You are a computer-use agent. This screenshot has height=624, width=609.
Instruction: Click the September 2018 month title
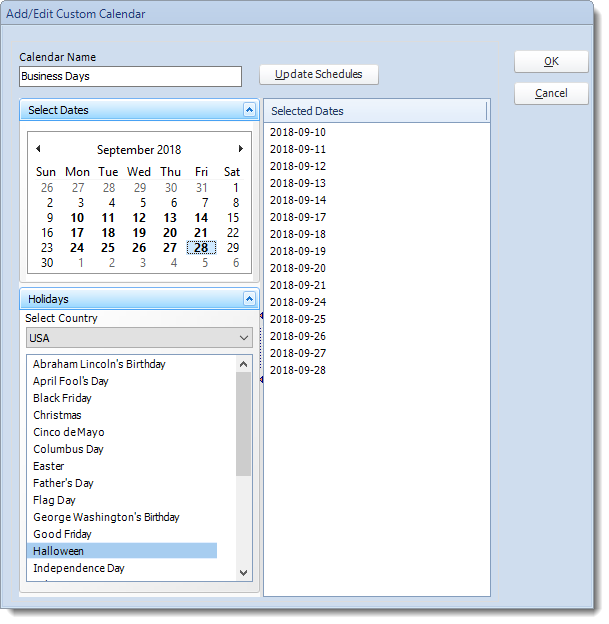coord(139,150)
